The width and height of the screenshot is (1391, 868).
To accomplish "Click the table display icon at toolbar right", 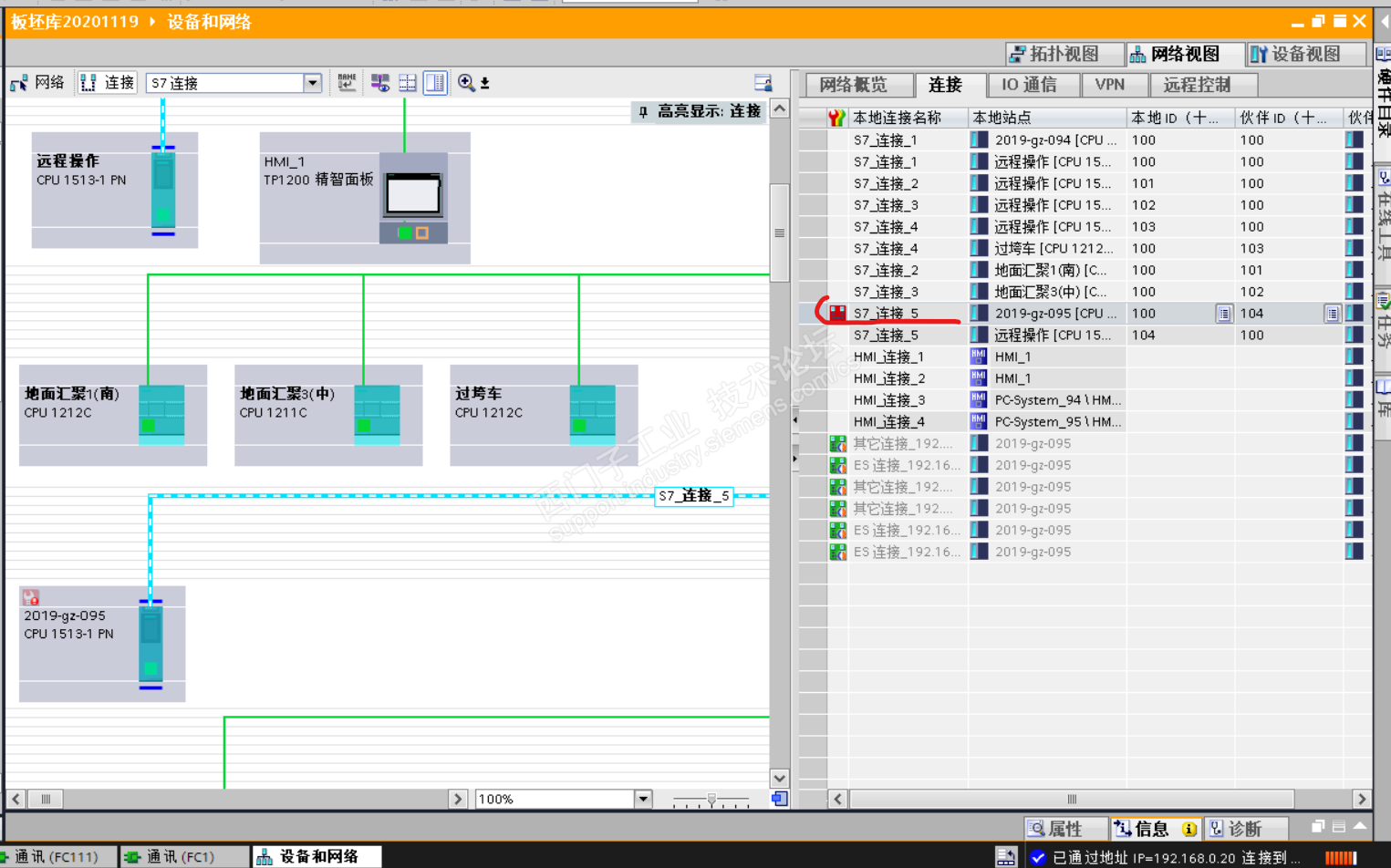I will pos(763,83).
